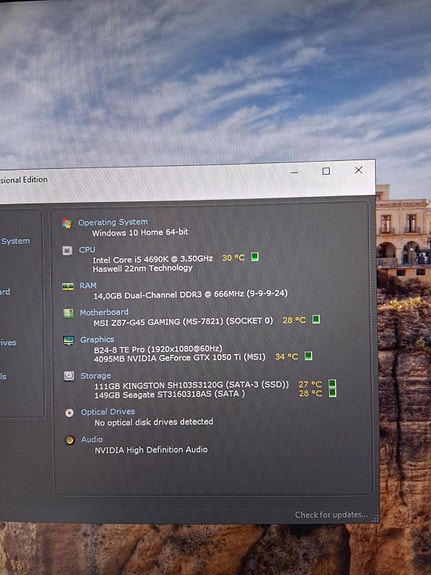Open the Operating System section link
The image size is (431, 575).
click(113, 222)
